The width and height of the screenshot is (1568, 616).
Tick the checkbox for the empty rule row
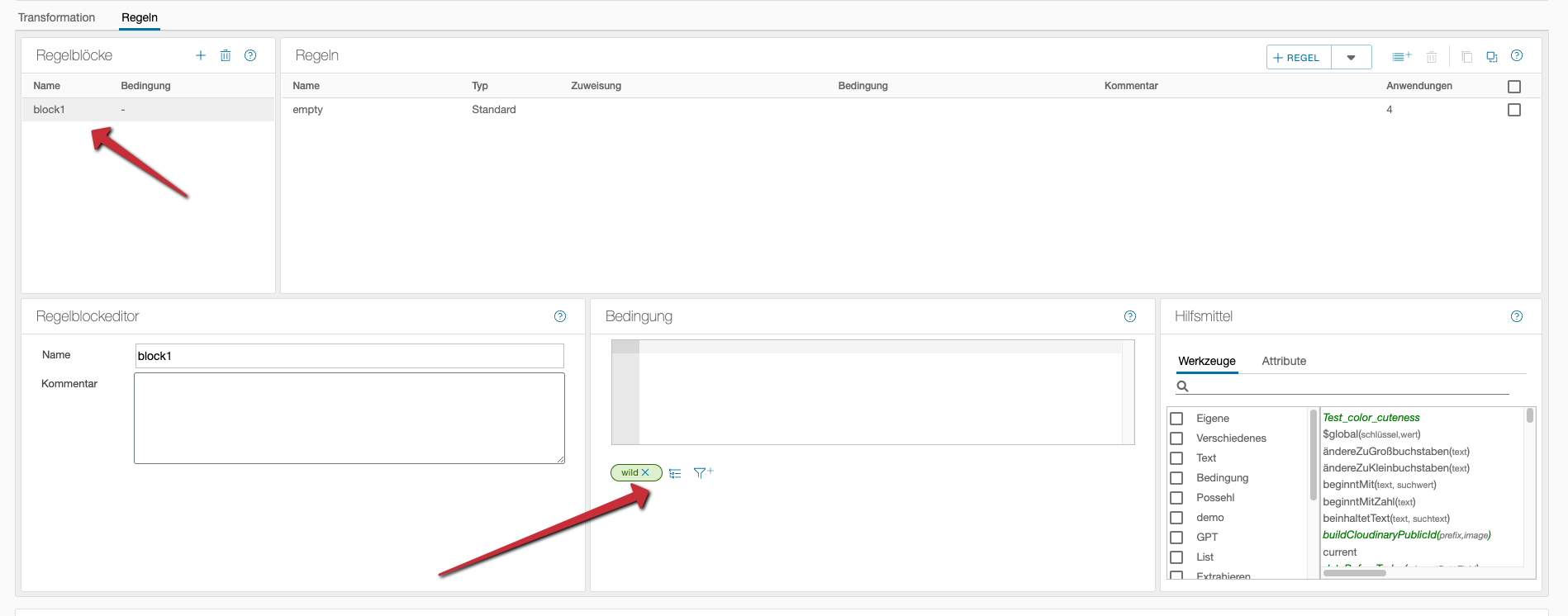point(1514,110)
